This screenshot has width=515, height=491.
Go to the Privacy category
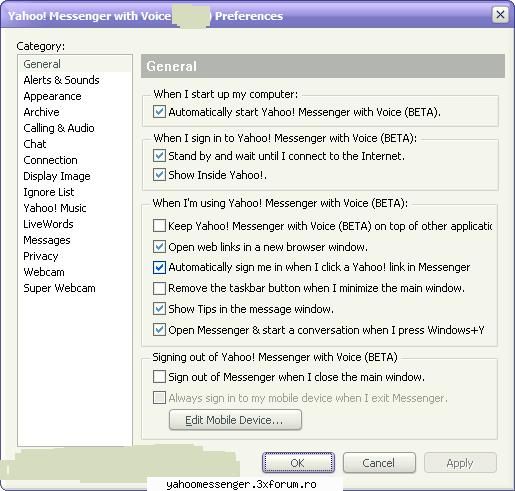[41, 256]
